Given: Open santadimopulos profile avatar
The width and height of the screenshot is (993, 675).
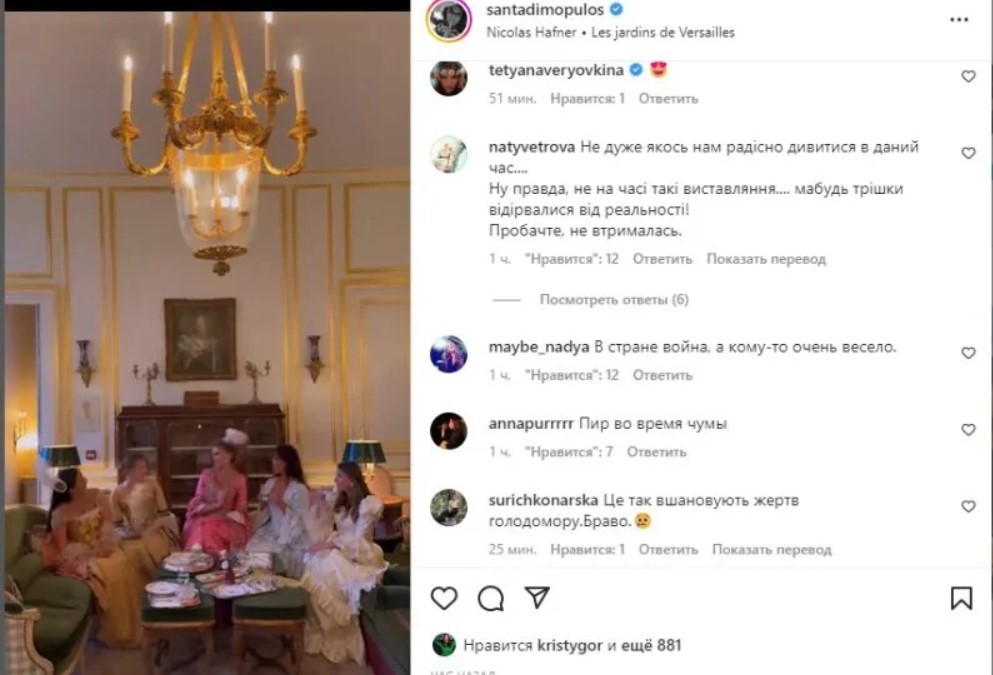Looking at the screenshot, I should 449,20.
